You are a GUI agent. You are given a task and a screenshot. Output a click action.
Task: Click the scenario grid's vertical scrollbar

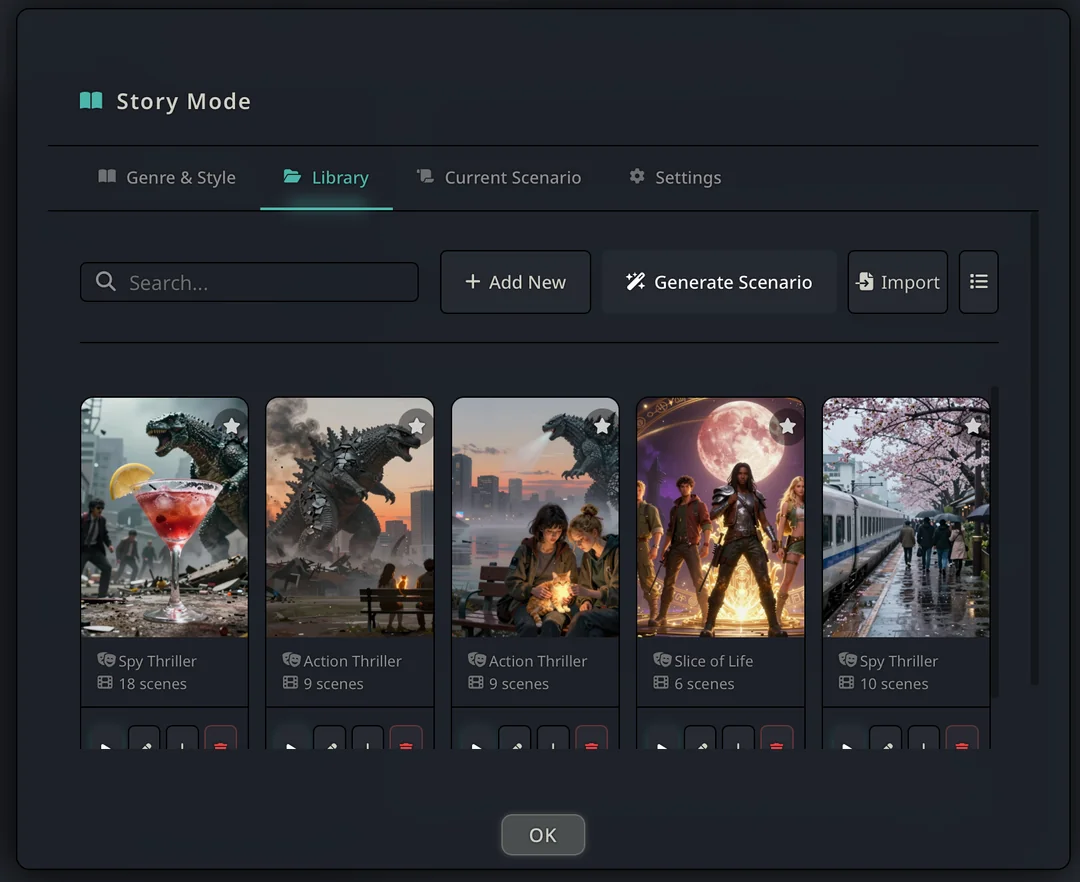[994, 540]
